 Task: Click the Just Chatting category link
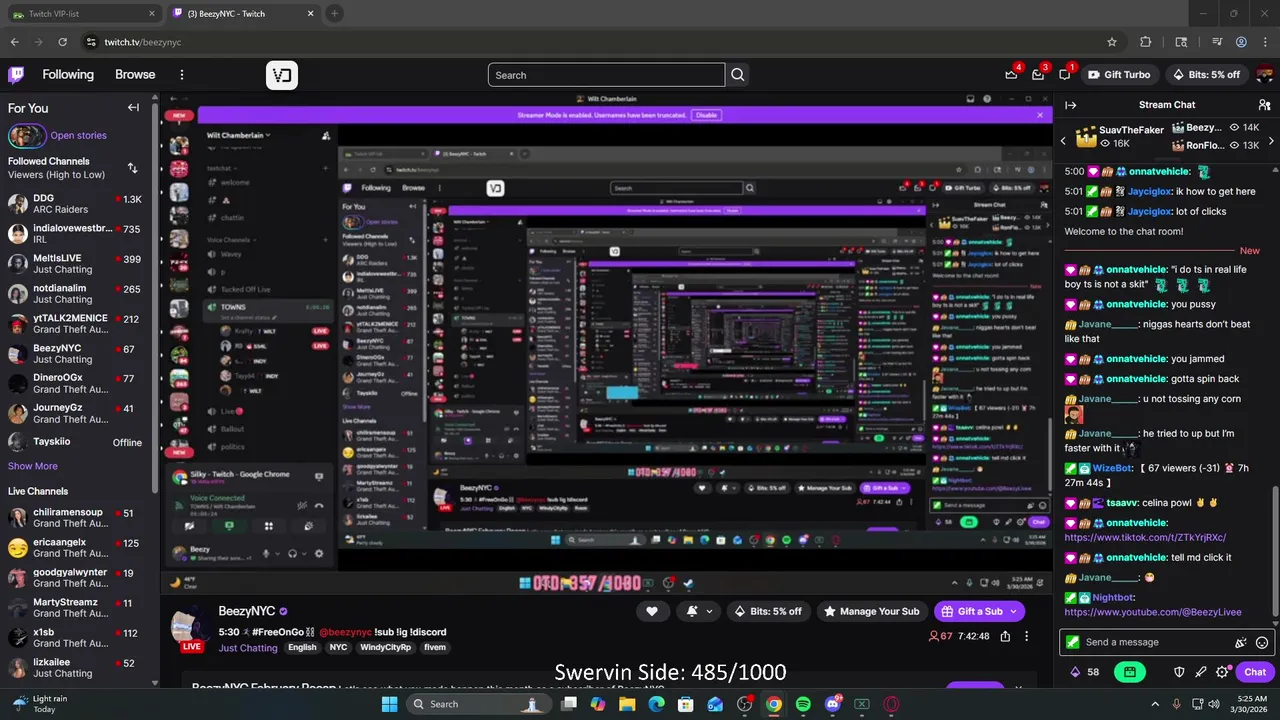click(248, 648)
